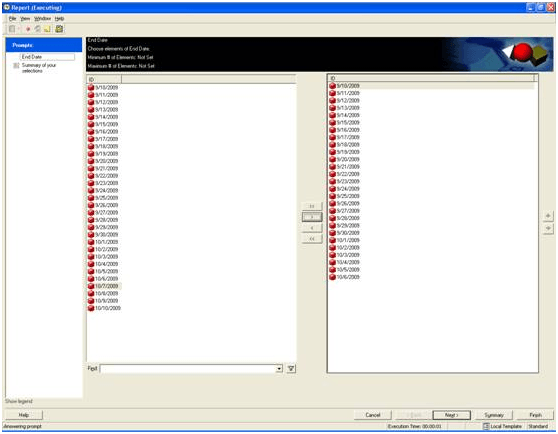Image resolution: width=558 pixels, height=434 pixels.
Task: Click Standard in the status bar
Action: 538,426
